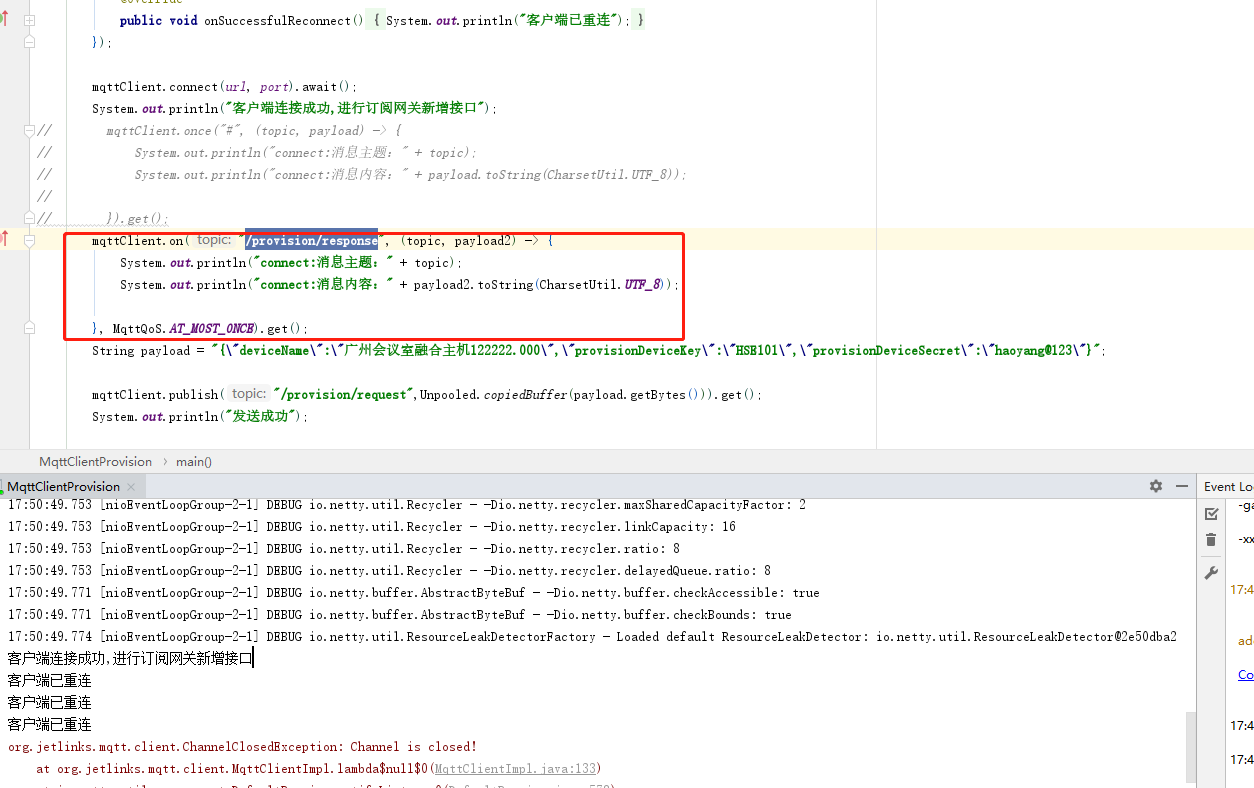Click the collapsed region marker on commented code
The height and width of the screenshot is (788, 1254).
click(28, 218)
